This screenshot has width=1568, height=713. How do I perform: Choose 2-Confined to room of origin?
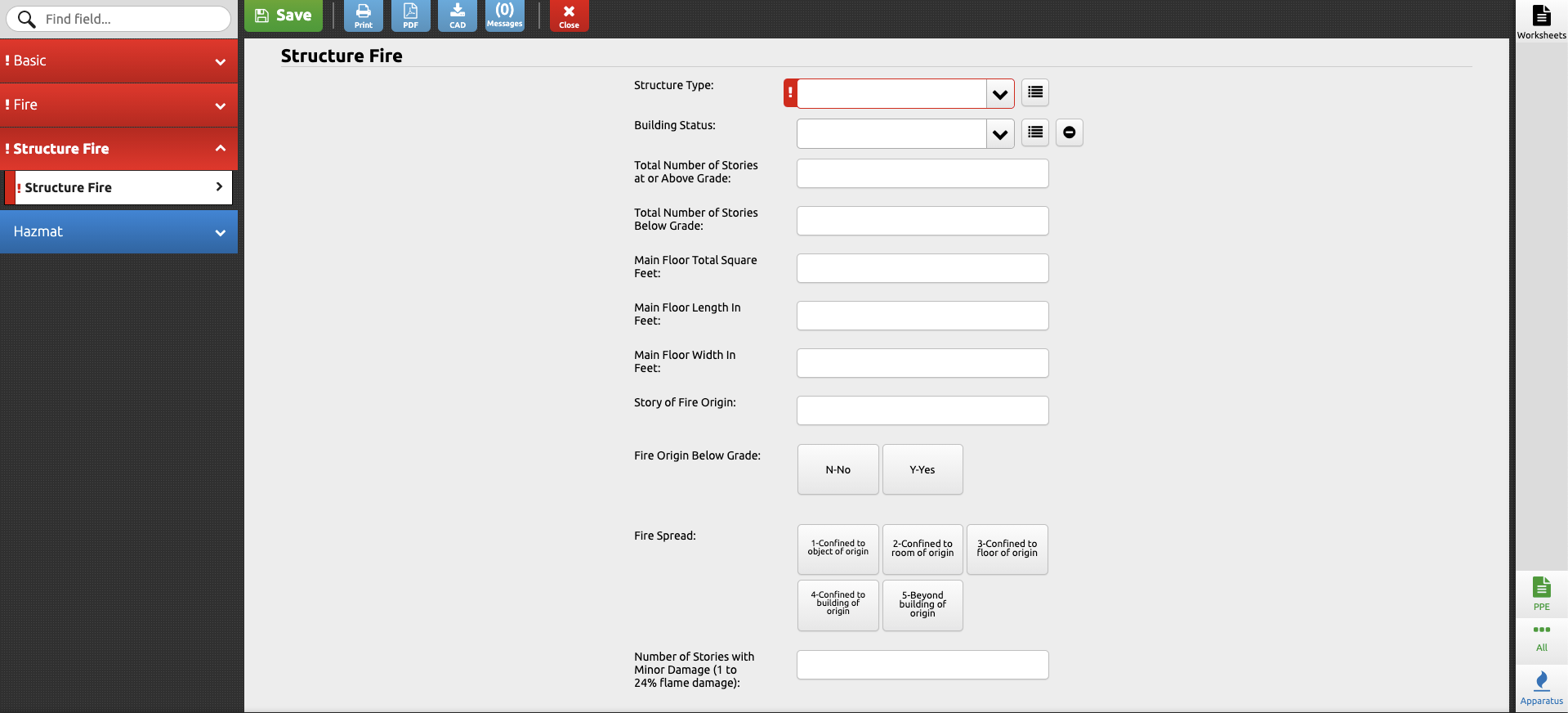click(x=922, y=549)
